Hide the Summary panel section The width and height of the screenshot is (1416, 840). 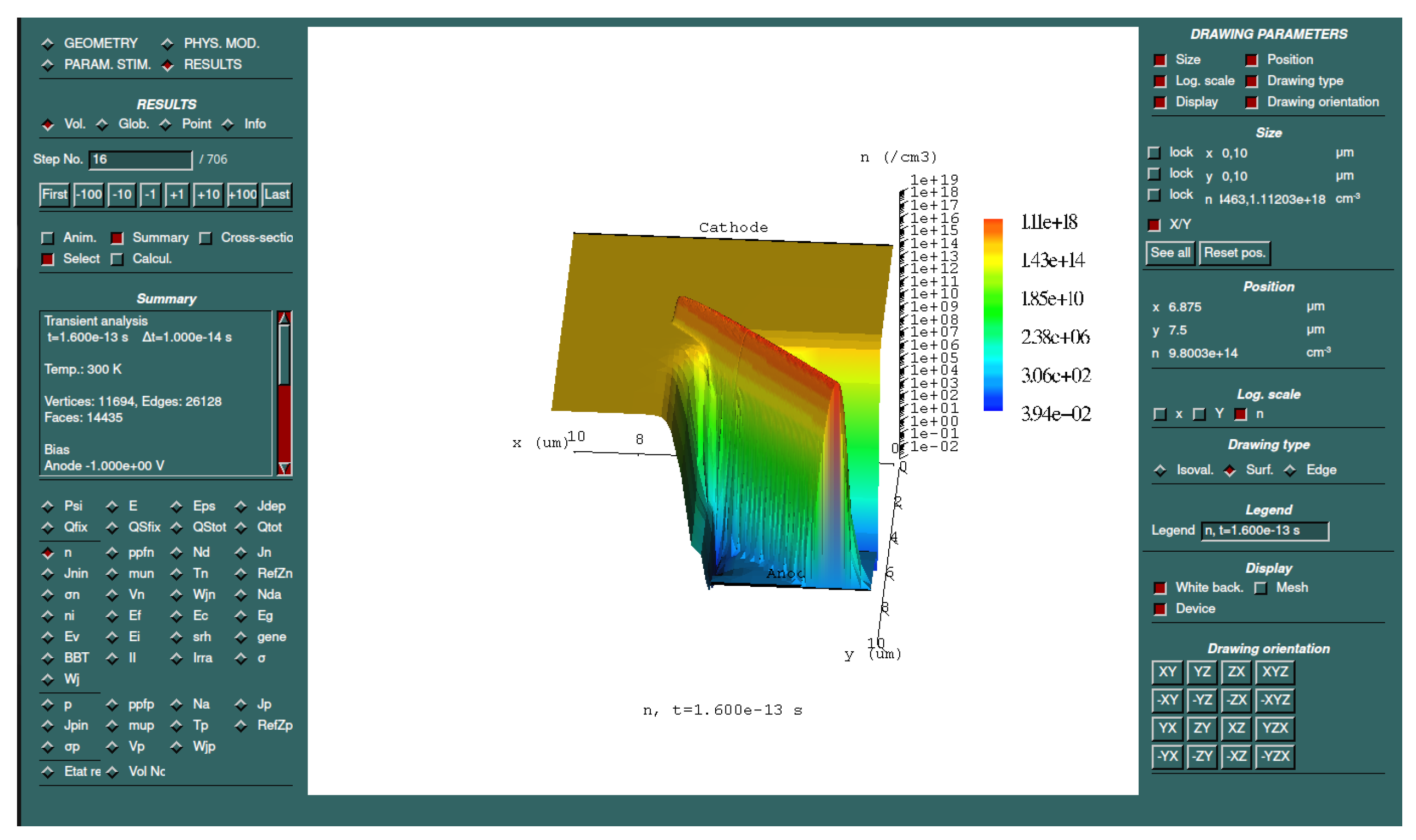click(116, 238)
